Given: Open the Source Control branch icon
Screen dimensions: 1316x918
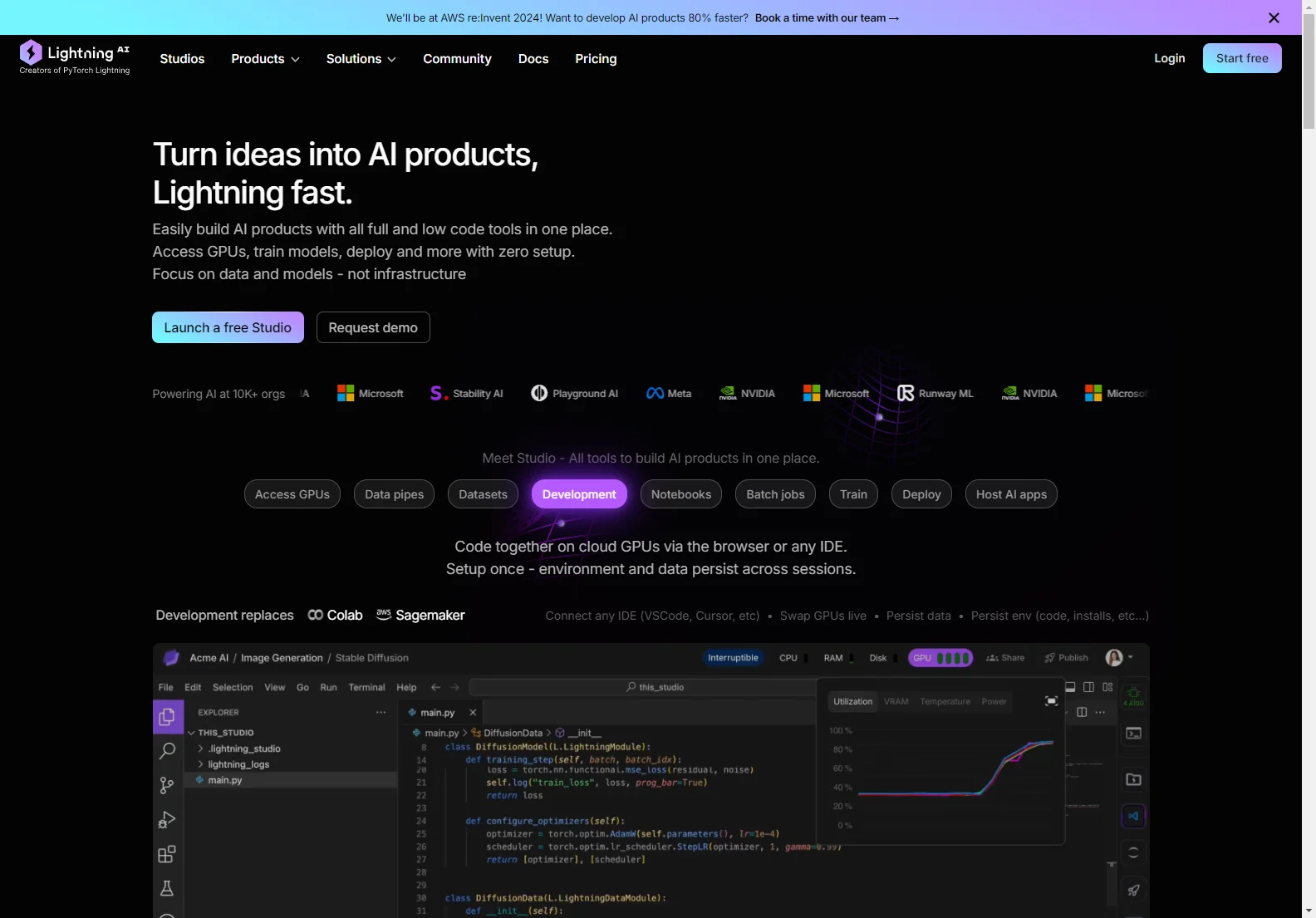Looking at the screenshot, I should pos(167,785).
